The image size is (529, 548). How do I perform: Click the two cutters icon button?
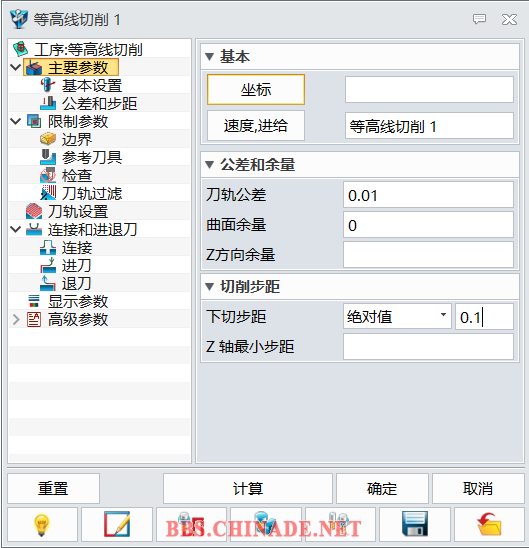340,524
